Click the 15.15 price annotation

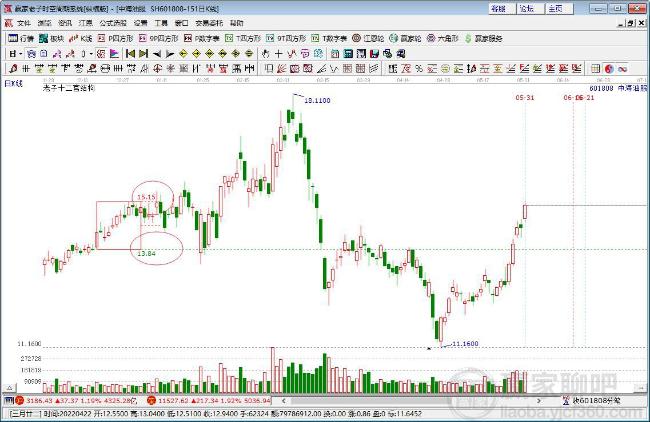146,197
